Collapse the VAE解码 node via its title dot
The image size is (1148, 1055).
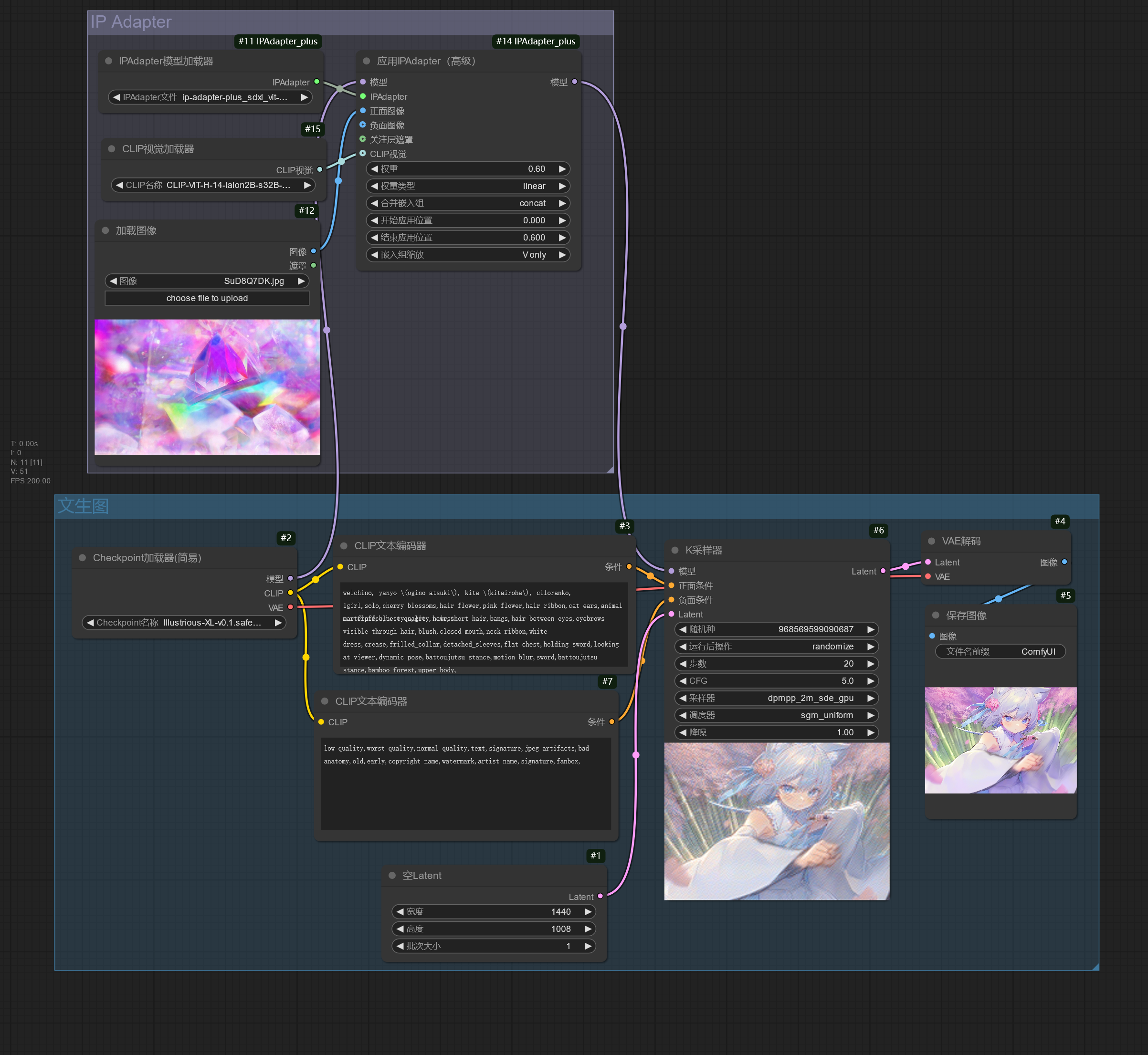[931, 541]
